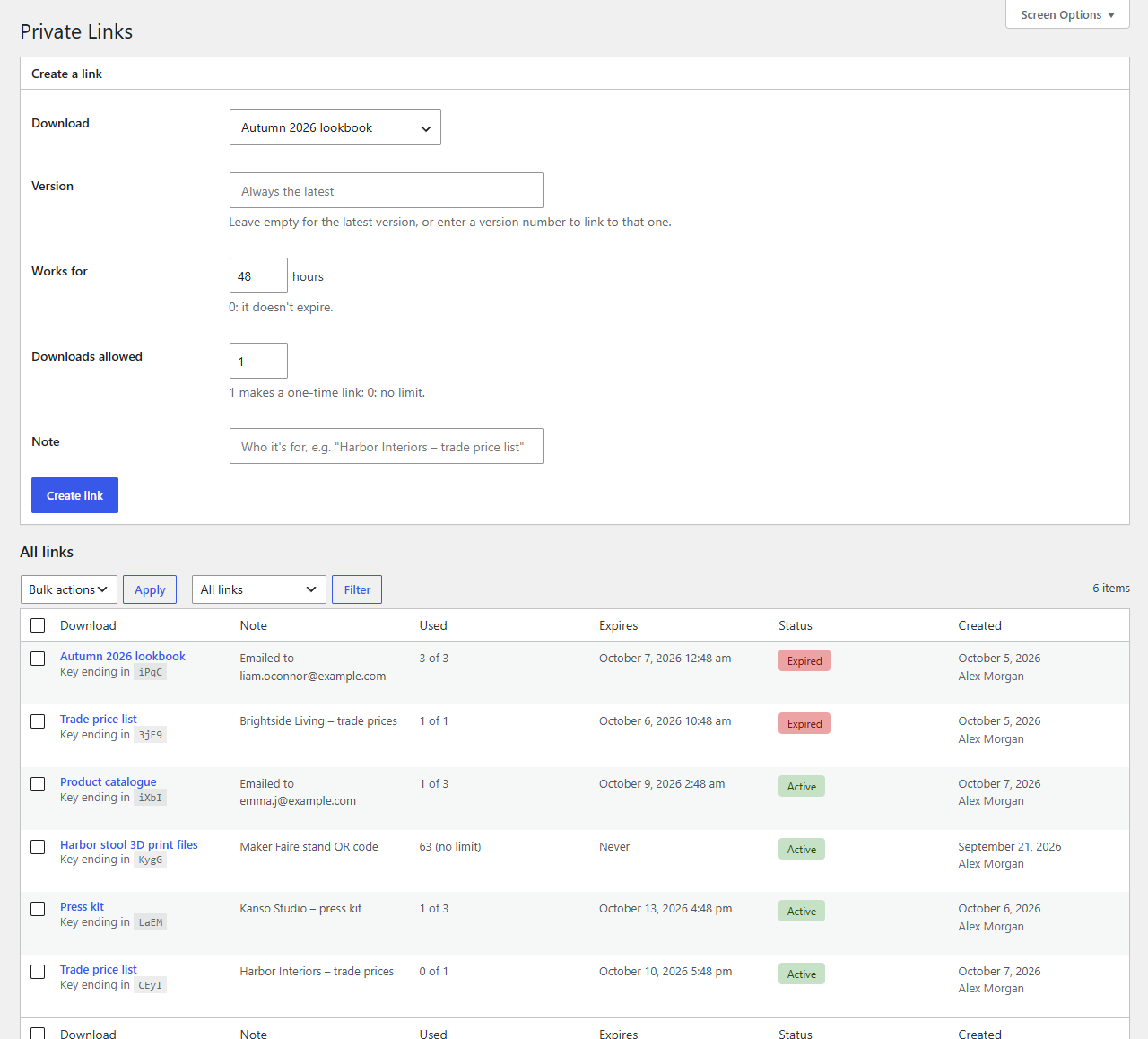Tick the Harbor stool 3D print files checkbox

[38, 847]
